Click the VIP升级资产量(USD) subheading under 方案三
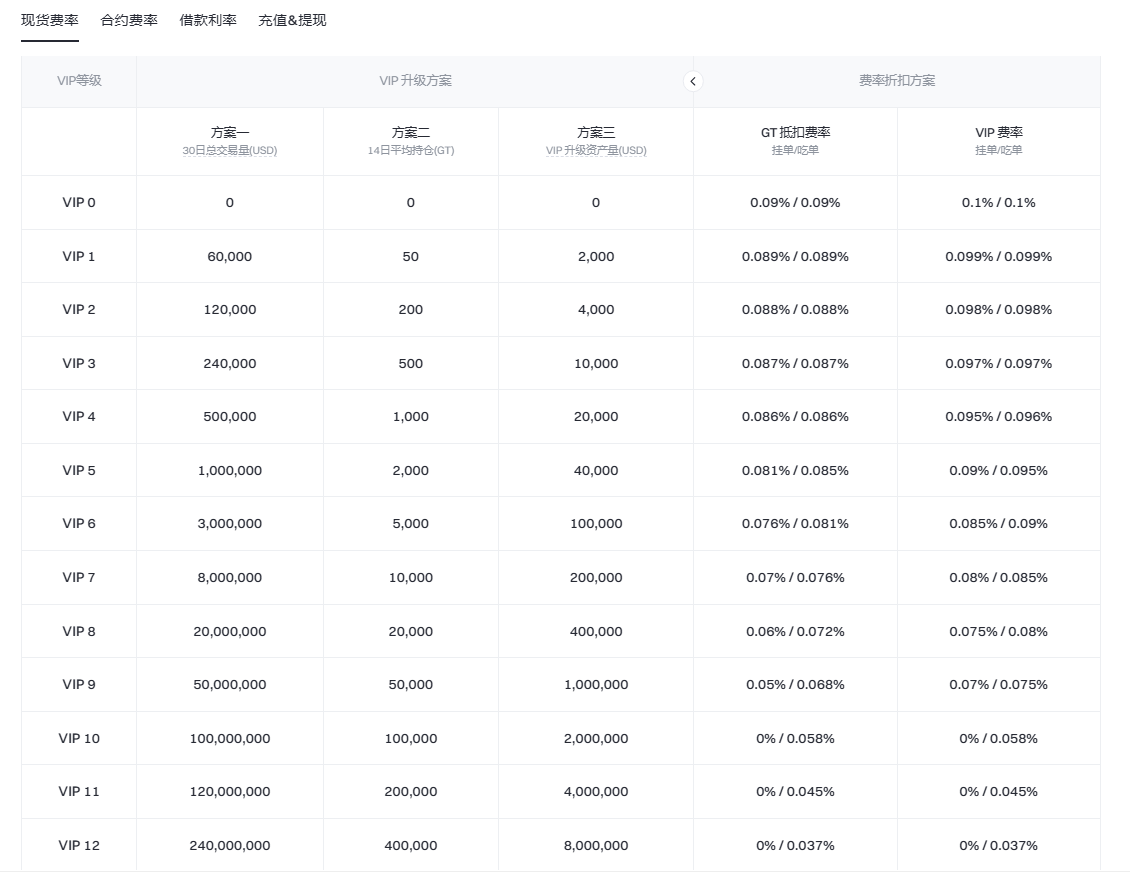The width and height of the screenshot is (1130, 872). pyautogui.click(x=596, y=151)
